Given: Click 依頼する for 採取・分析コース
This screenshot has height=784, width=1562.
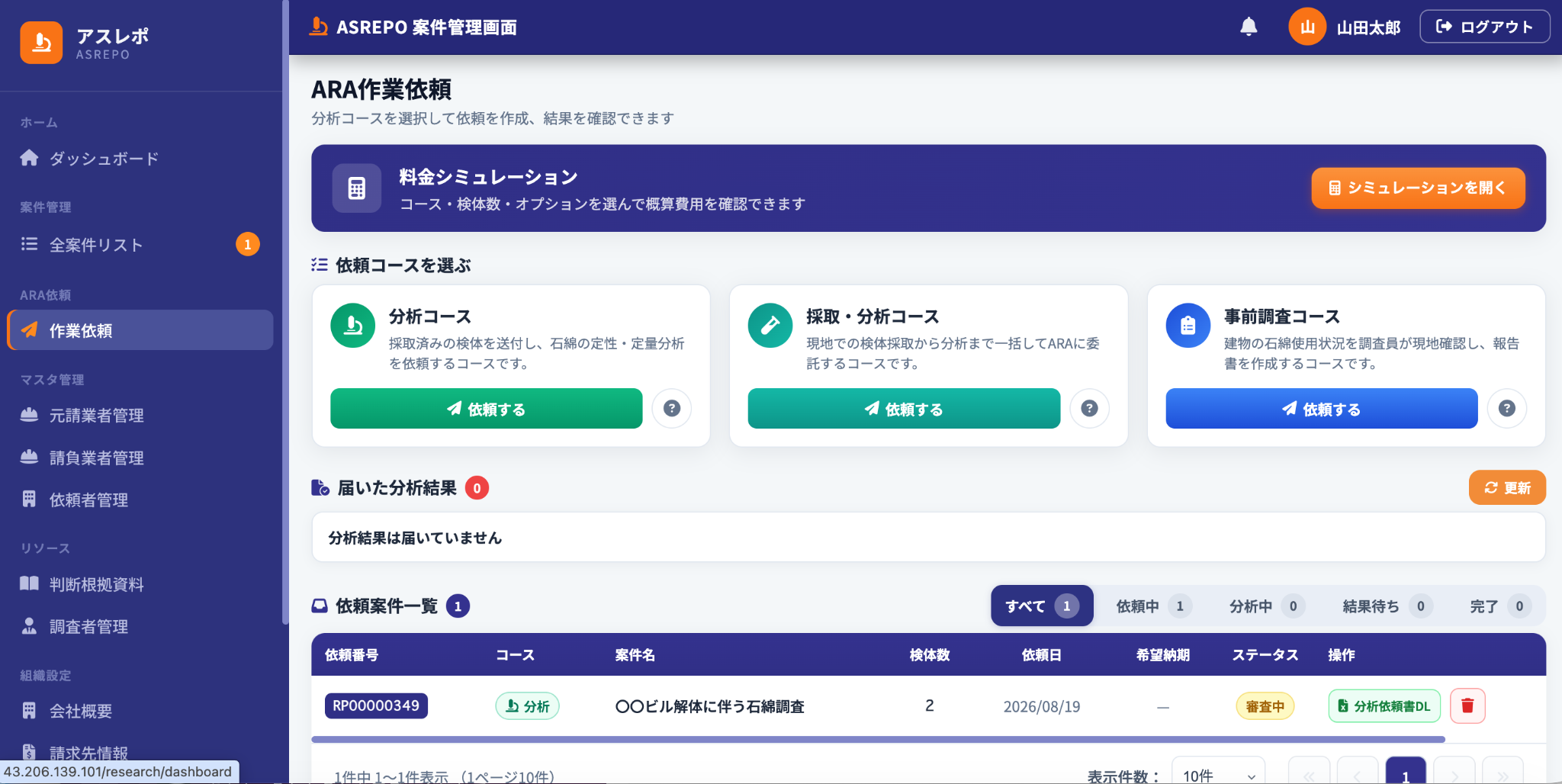Looking at the screenshot, I should (904, 409).
